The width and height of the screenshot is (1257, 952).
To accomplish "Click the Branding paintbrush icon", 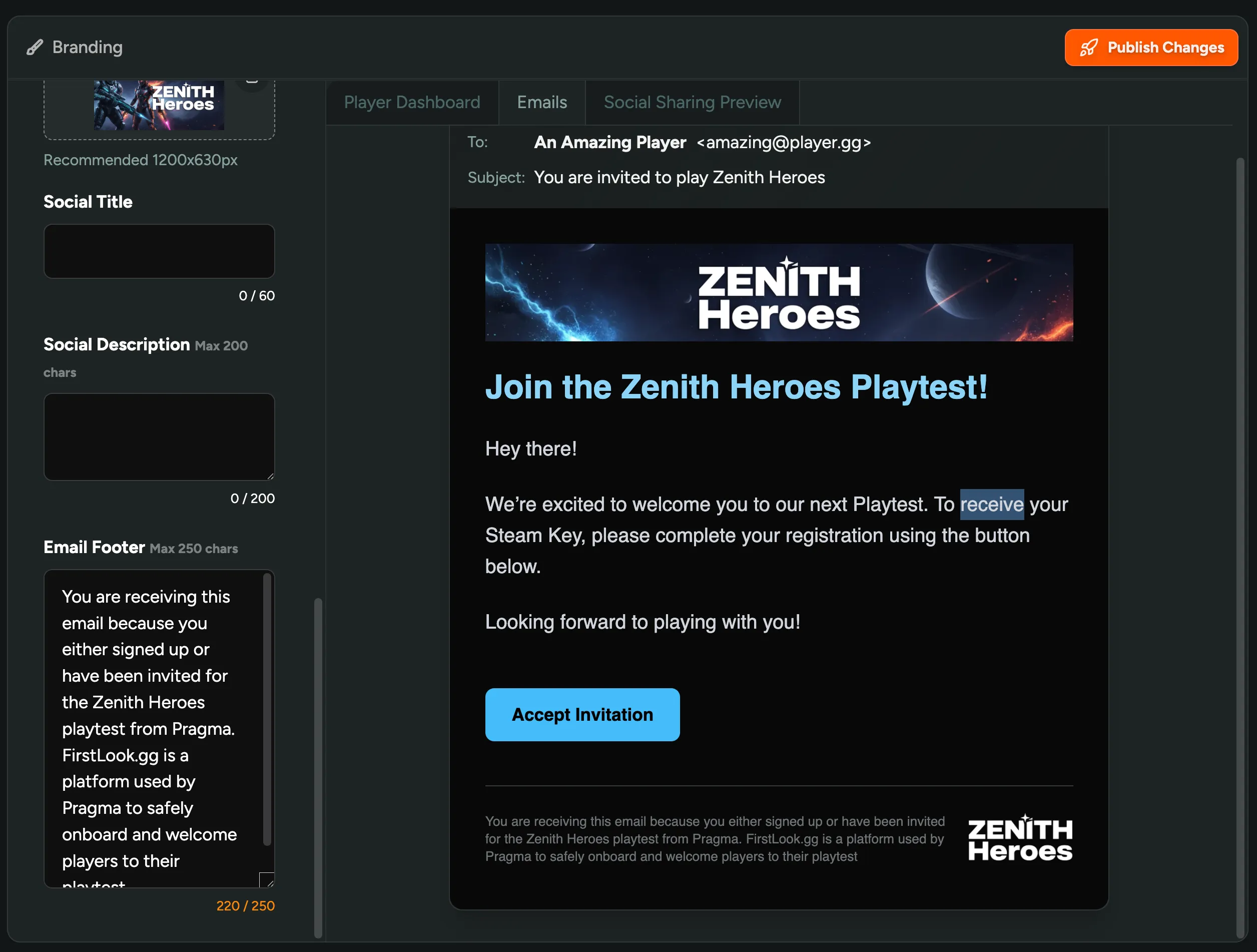I will [34, 47].
